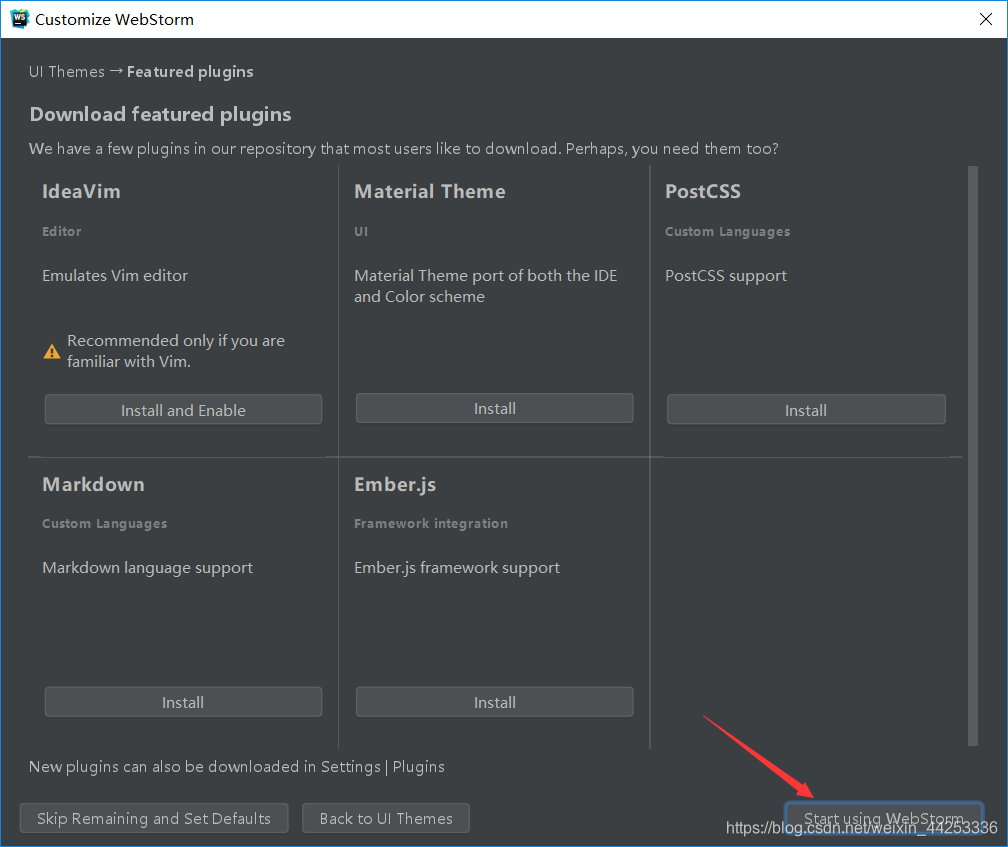Screen dimensions: 1008x847
Task: Click the plugins list vertical scrollbar
Action: pyautogui.click(x=973, y=456)
